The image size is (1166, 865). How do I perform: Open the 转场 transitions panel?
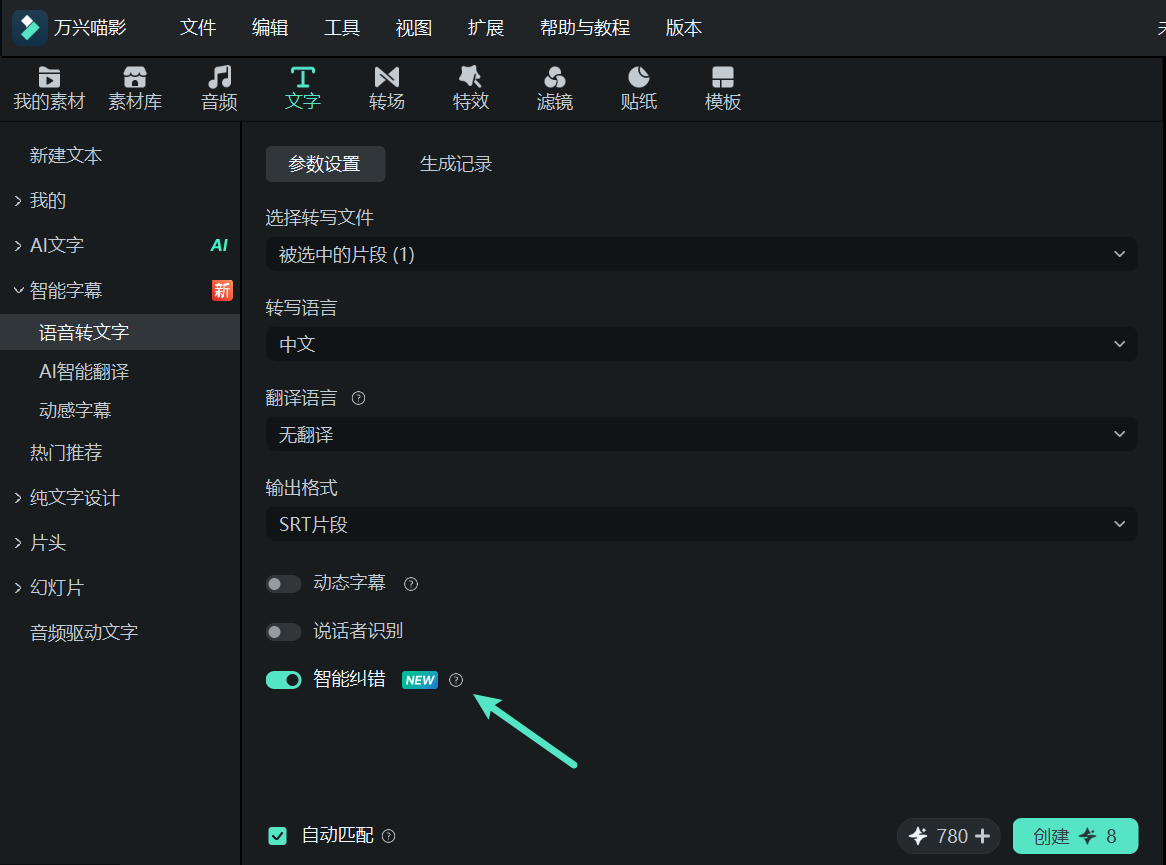[387, 89]
